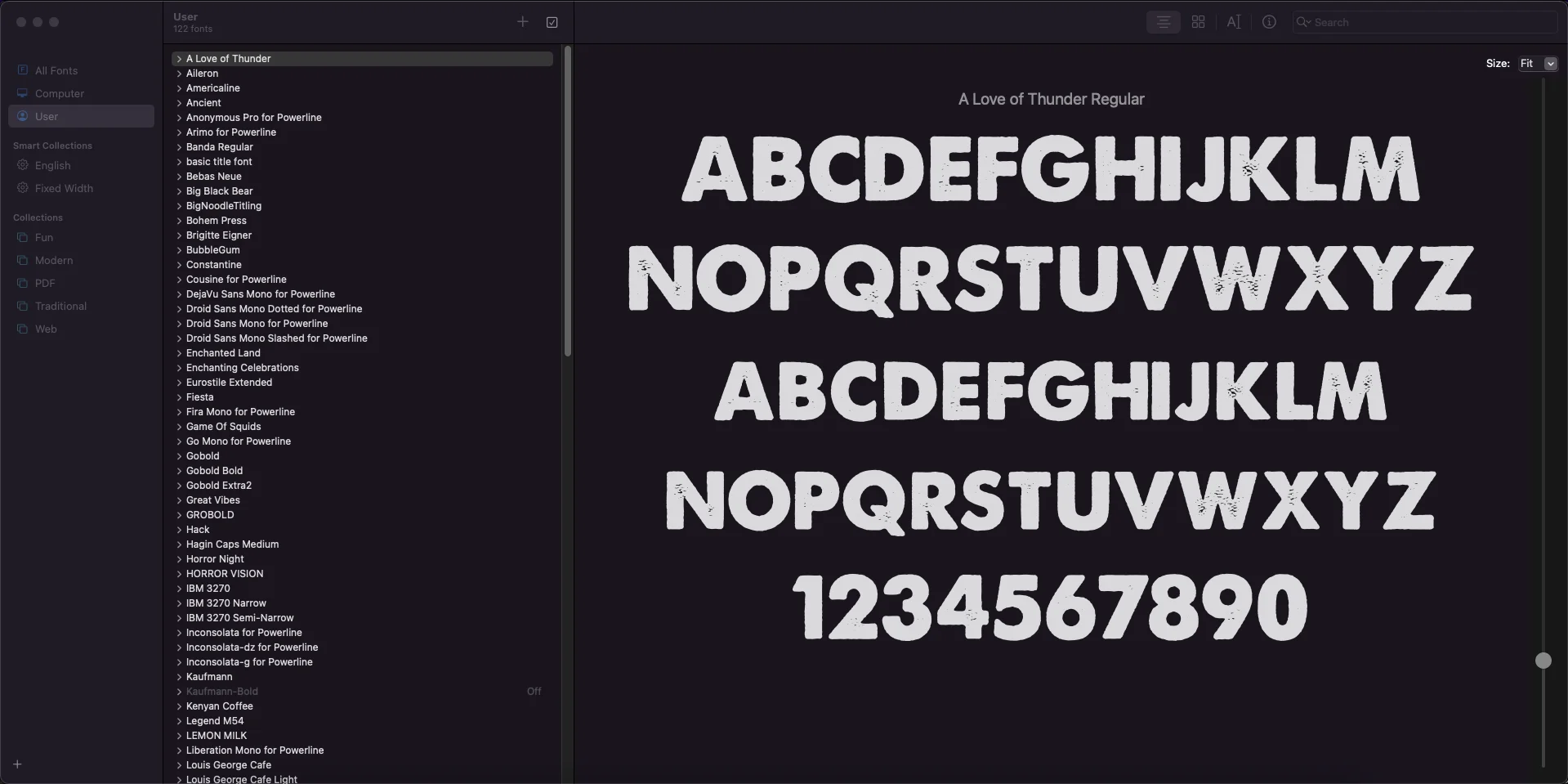
Task: Switch to Sample preview mode
Action: point(1164,22)
